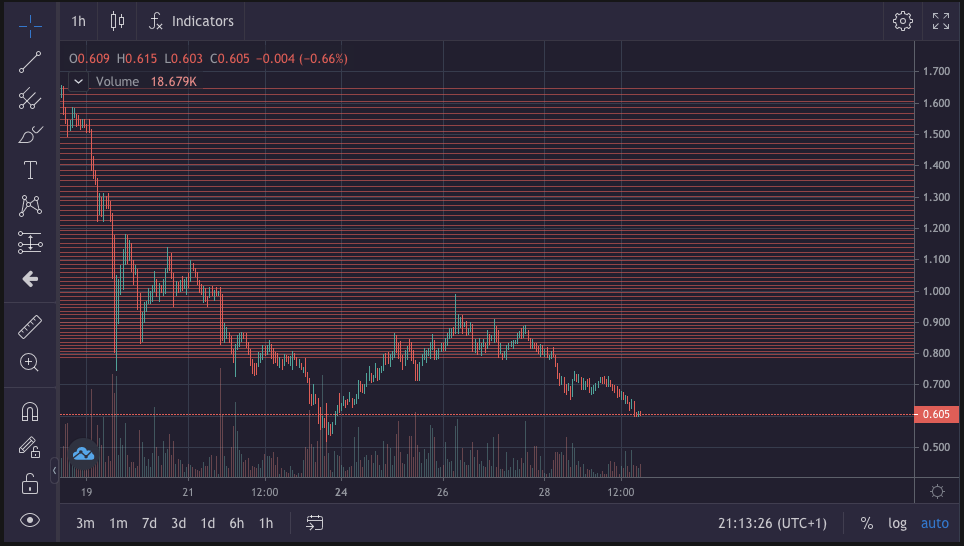Open the go to date picker

(x=315, y=523)
